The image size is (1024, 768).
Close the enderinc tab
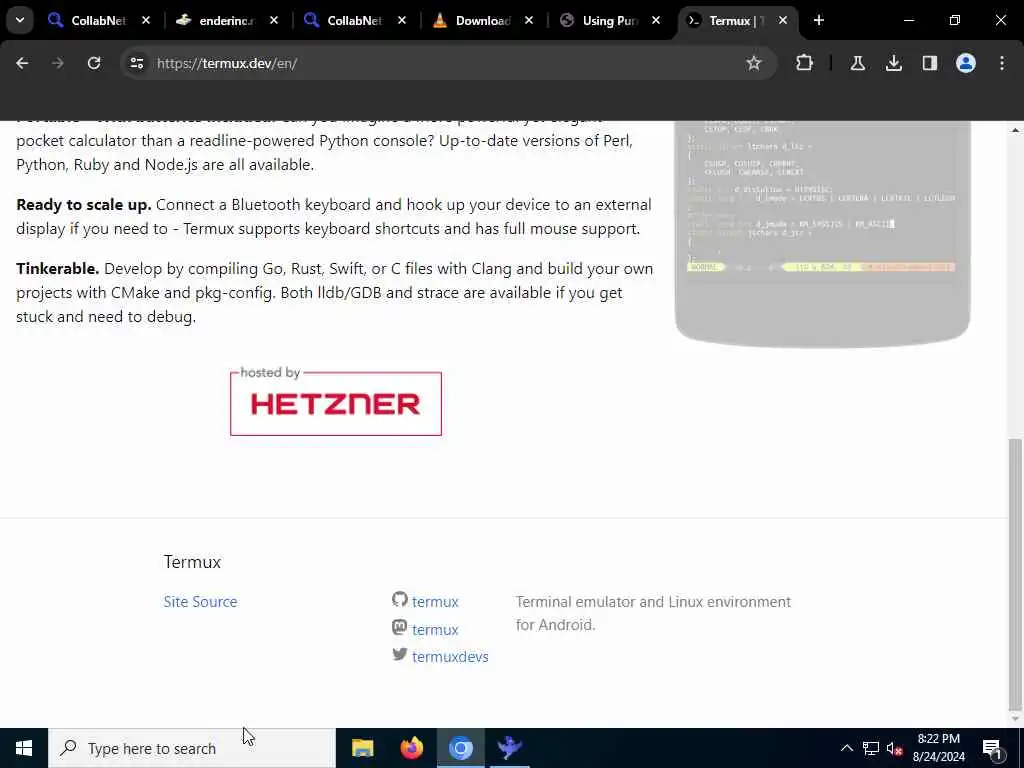pyautogui.click(x=274, y=20)
